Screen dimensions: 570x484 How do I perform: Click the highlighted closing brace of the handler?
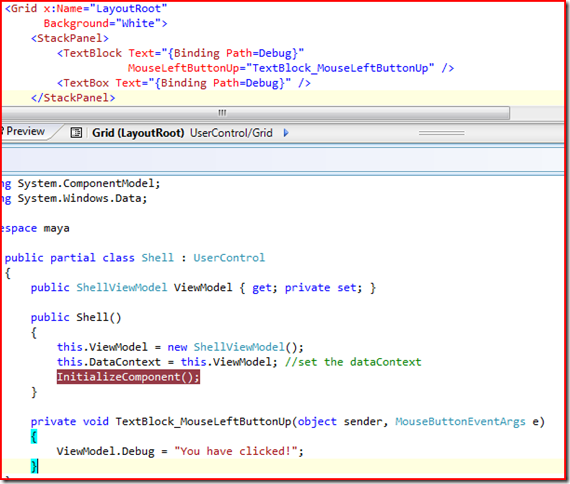[34, 466]
